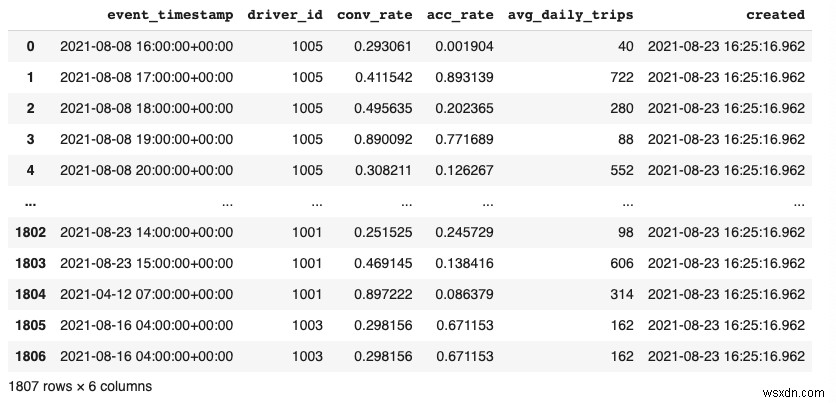Click conv_rate value 0.469145
The image size is (836, 403).
coord(383,263)
